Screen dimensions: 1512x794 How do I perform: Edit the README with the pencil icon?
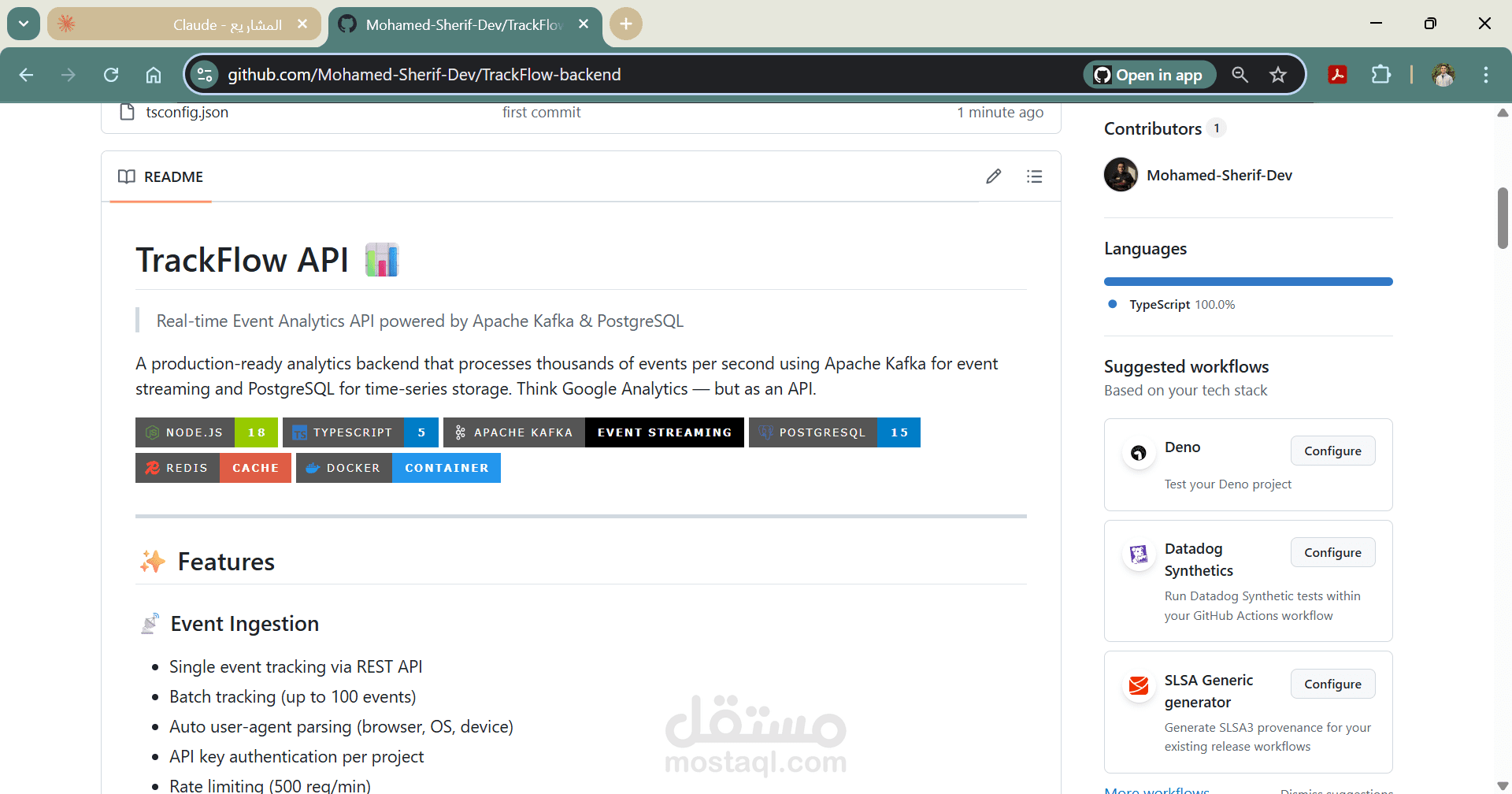coord(994,176)
